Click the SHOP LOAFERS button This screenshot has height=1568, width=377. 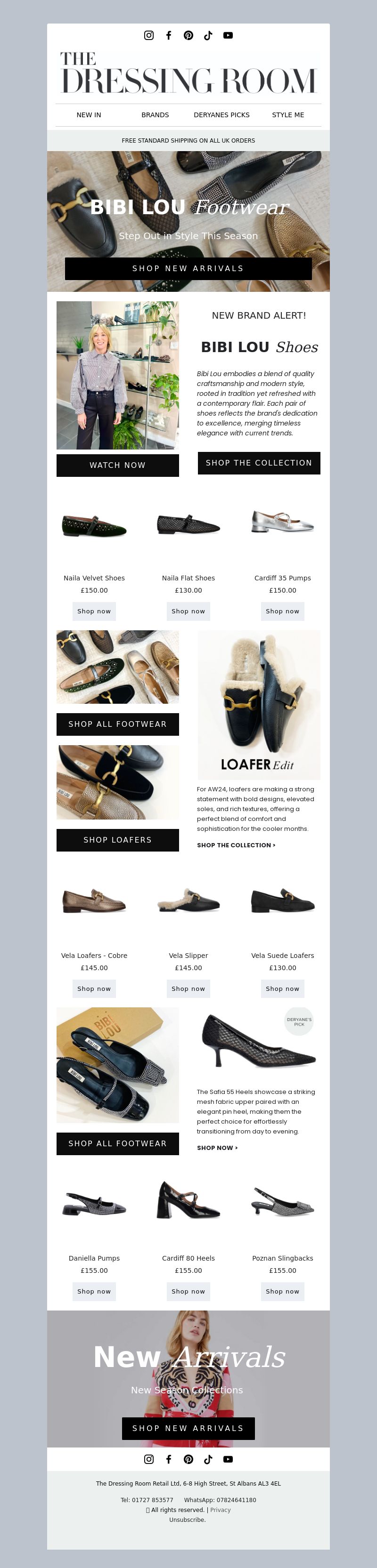117,839
